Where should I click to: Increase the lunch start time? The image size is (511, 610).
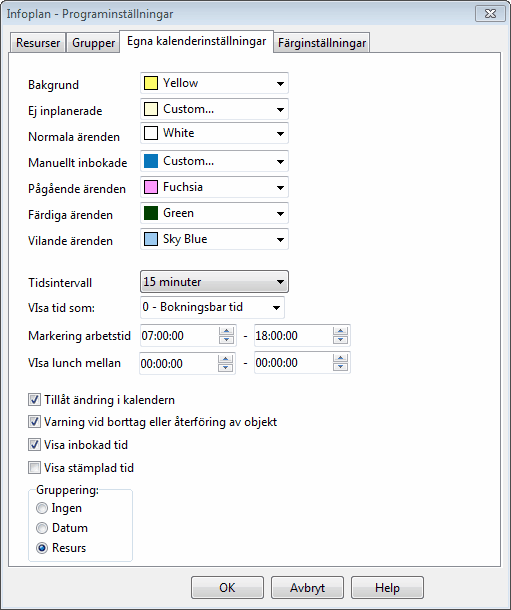point(226,359)
